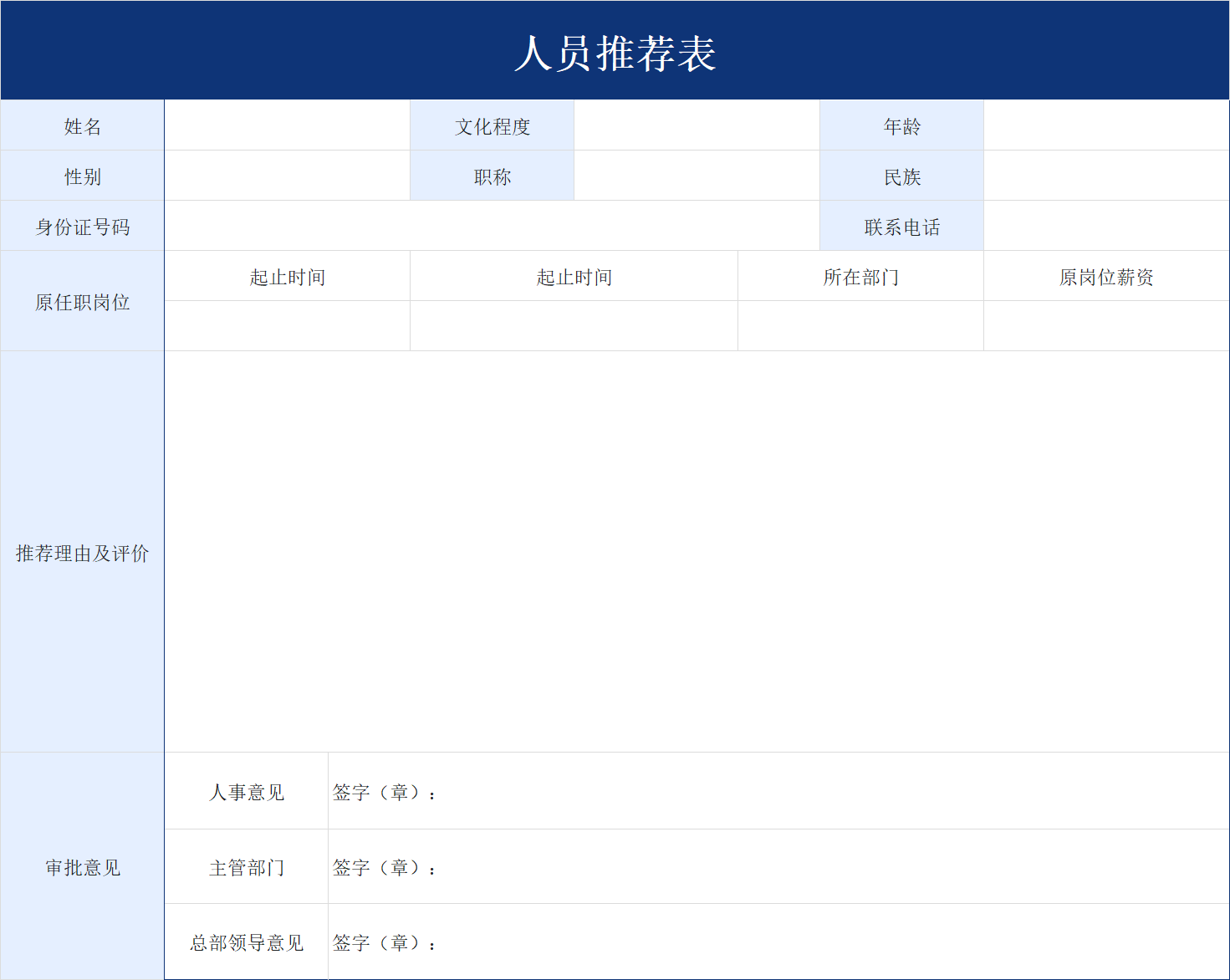Click the 所在部门 column header
This screenshot has height=980, width=1230.
[860, 276]
